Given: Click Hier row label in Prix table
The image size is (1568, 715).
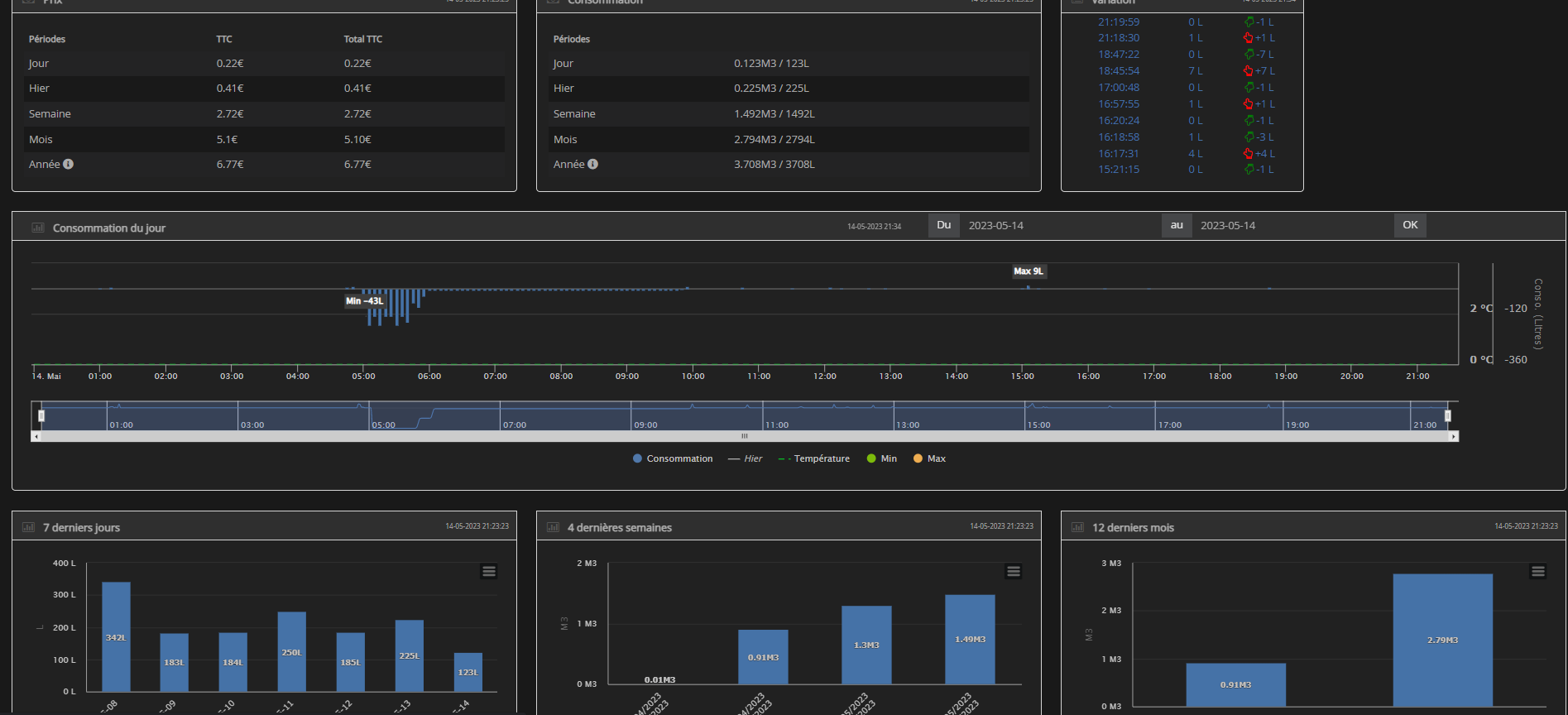Looking at the screenshot, I should (x=39, y=89).
